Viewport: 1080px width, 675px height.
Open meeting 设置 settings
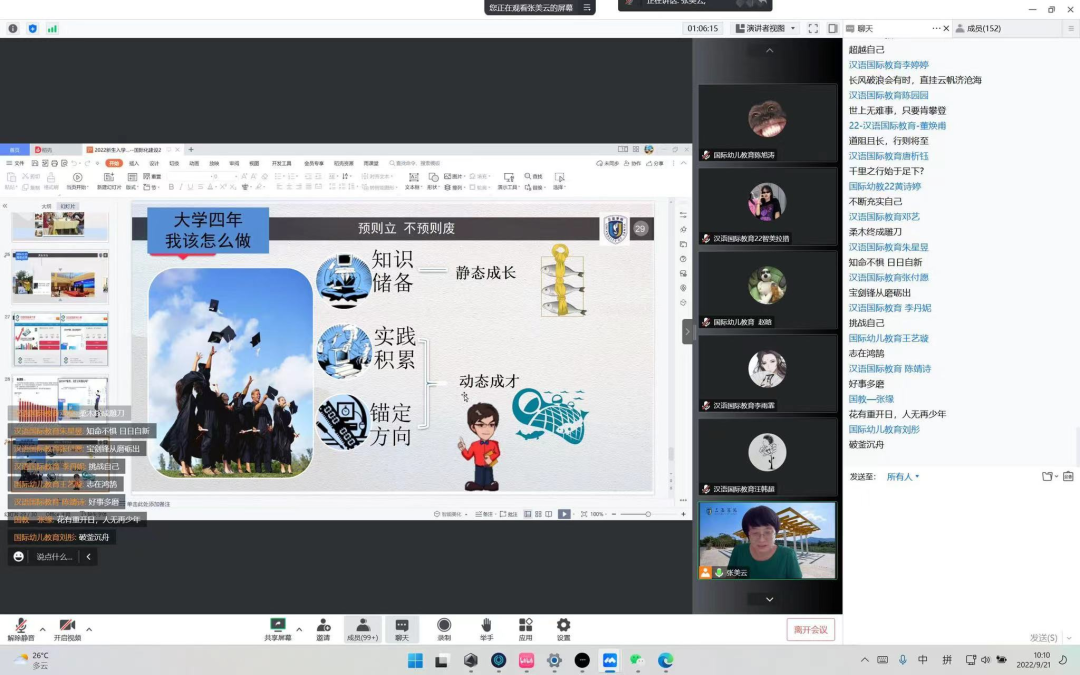pos(563,627)
